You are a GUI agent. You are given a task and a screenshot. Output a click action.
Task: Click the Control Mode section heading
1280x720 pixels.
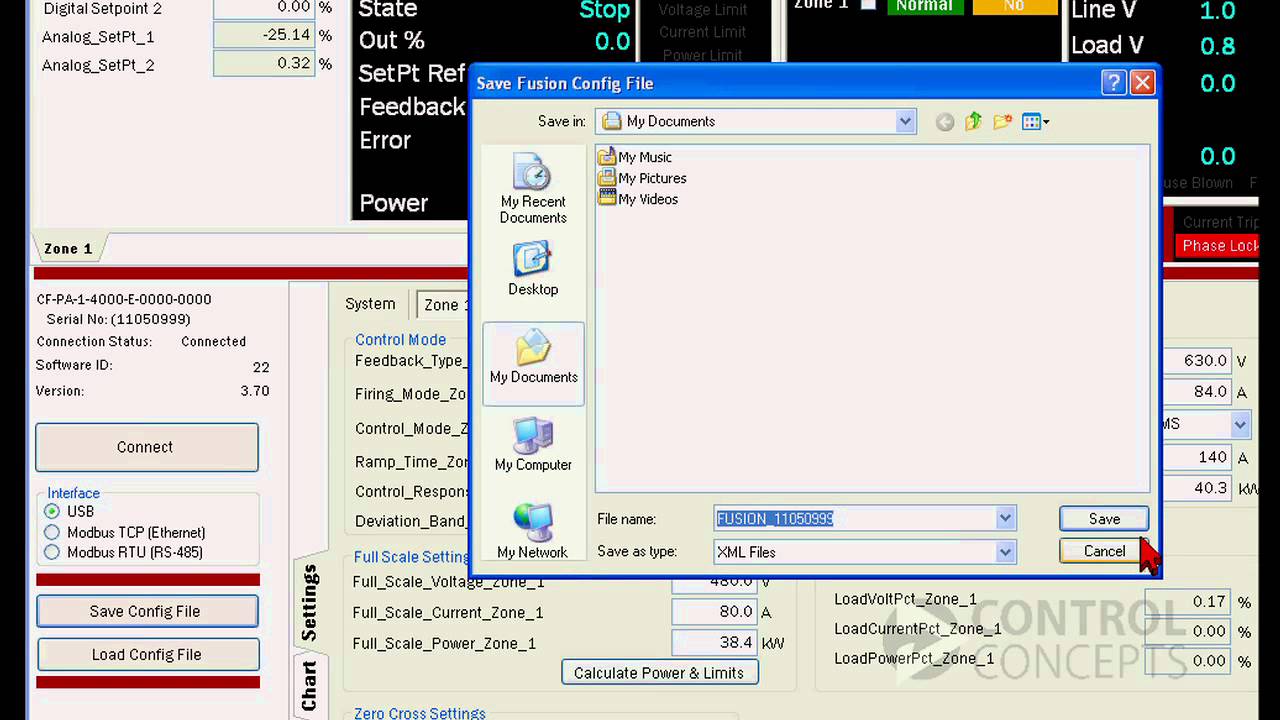pos(400,340)
